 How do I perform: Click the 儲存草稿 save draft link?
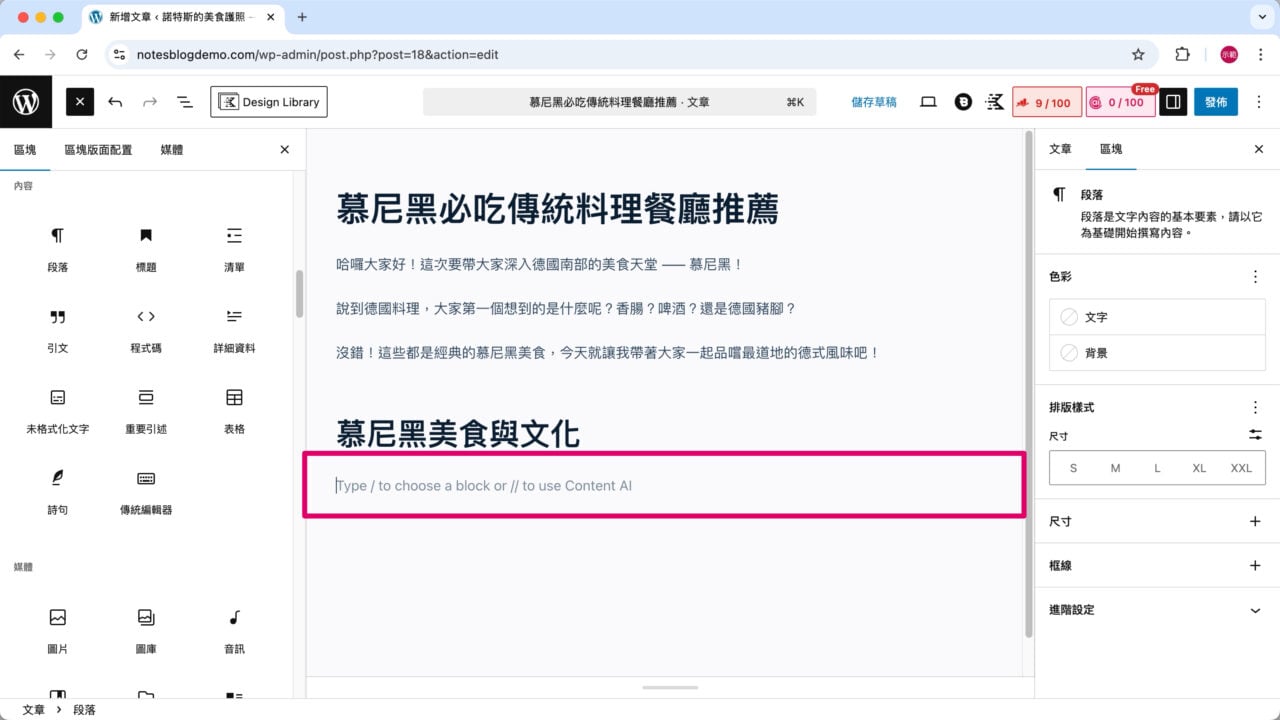[x=873, y=101]
